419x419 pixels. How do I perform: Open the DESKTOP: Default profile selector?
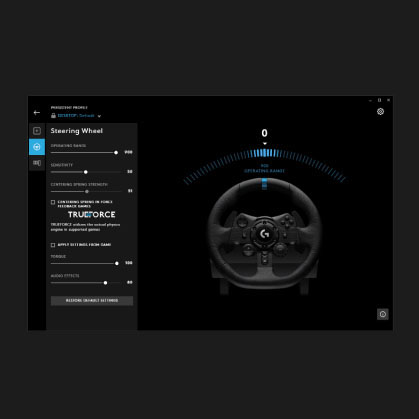coord(76,116)
